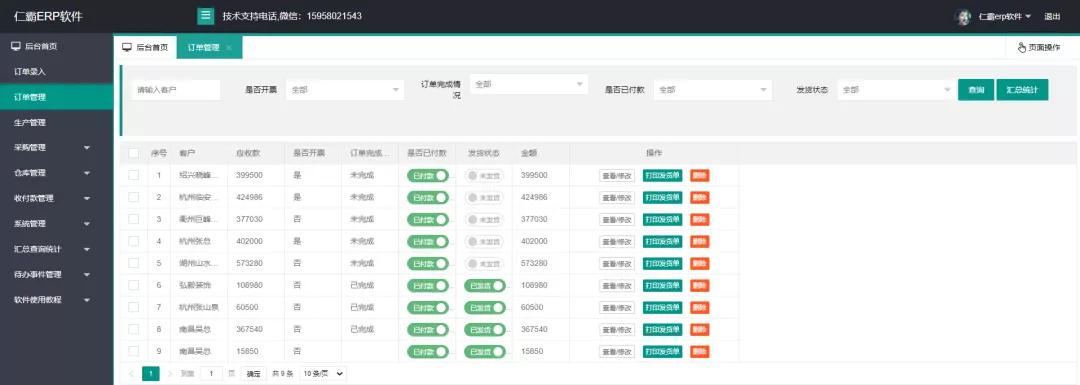The width and height of the screenshot is (1080, 385).
Task: Click 查看/修改 for order 402000
Action: 616,242
